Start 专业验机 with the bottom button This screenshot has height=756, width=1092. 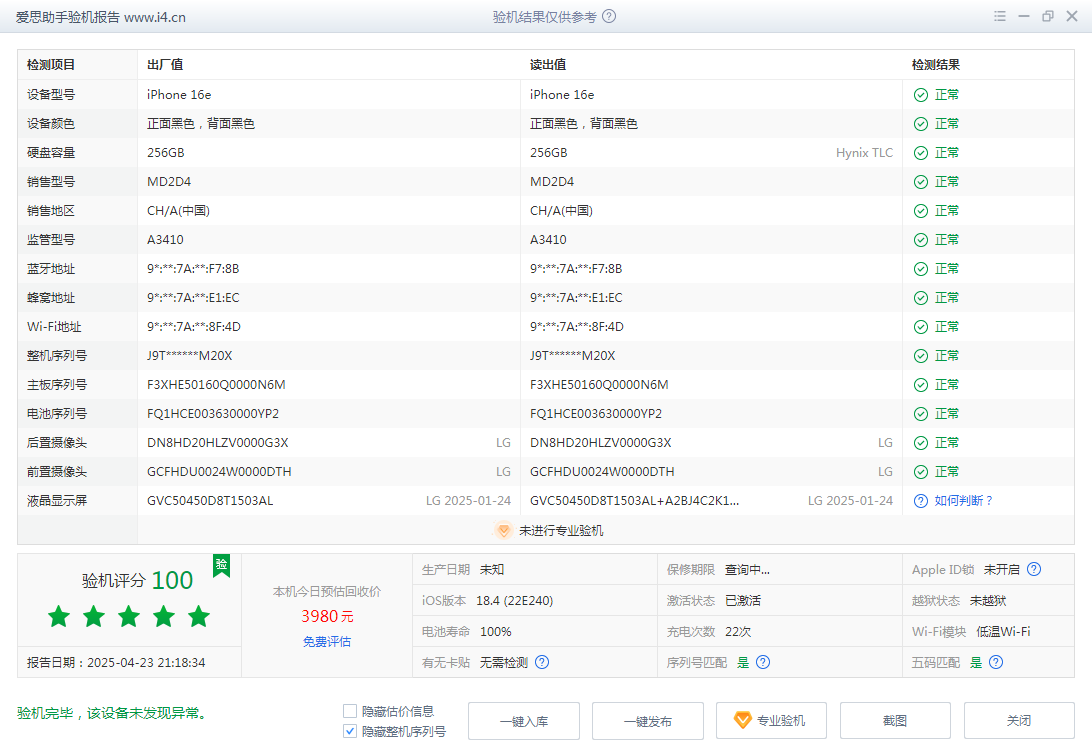click(772, 720)
